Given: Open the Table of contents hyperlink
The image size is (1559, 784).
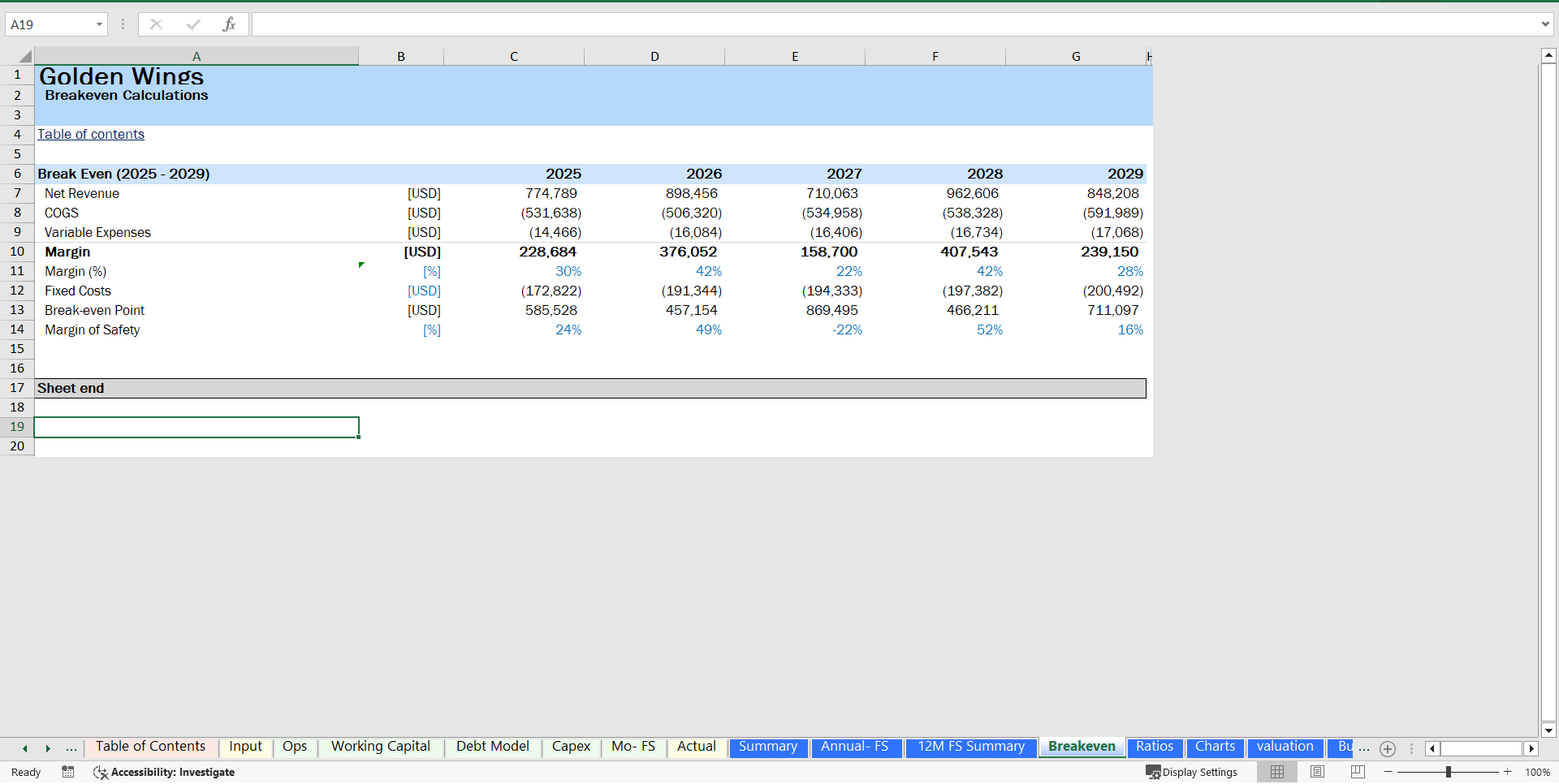Looking at the screenshot, I should tap(91, 135).
